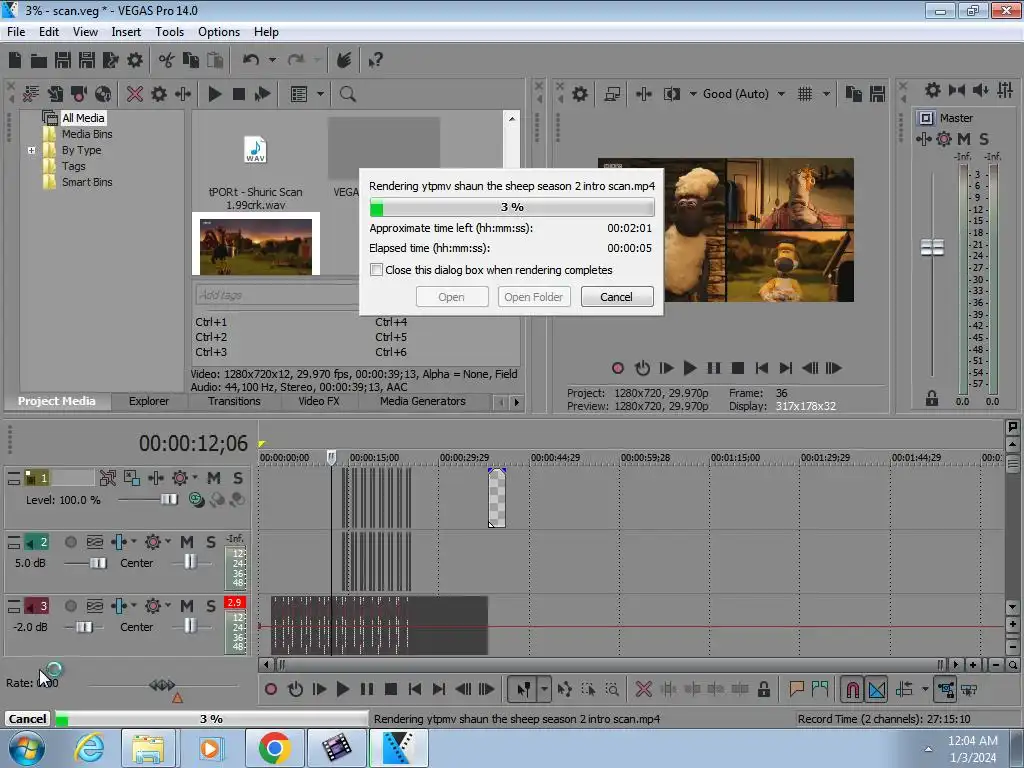Open the Tools menu
The height and width of the screenshot is (768, 1024).
[x=169, y=31]
